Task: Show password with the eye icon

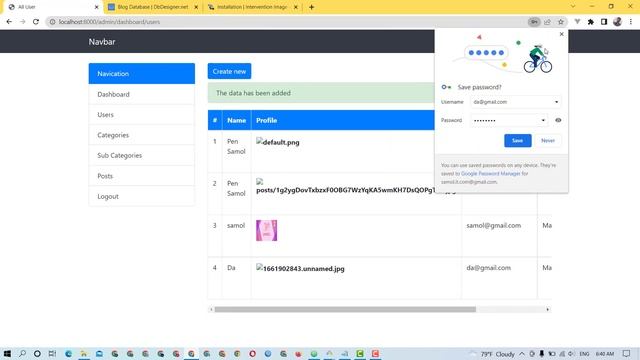Action: pyautogui.click(x=558, y=120)
